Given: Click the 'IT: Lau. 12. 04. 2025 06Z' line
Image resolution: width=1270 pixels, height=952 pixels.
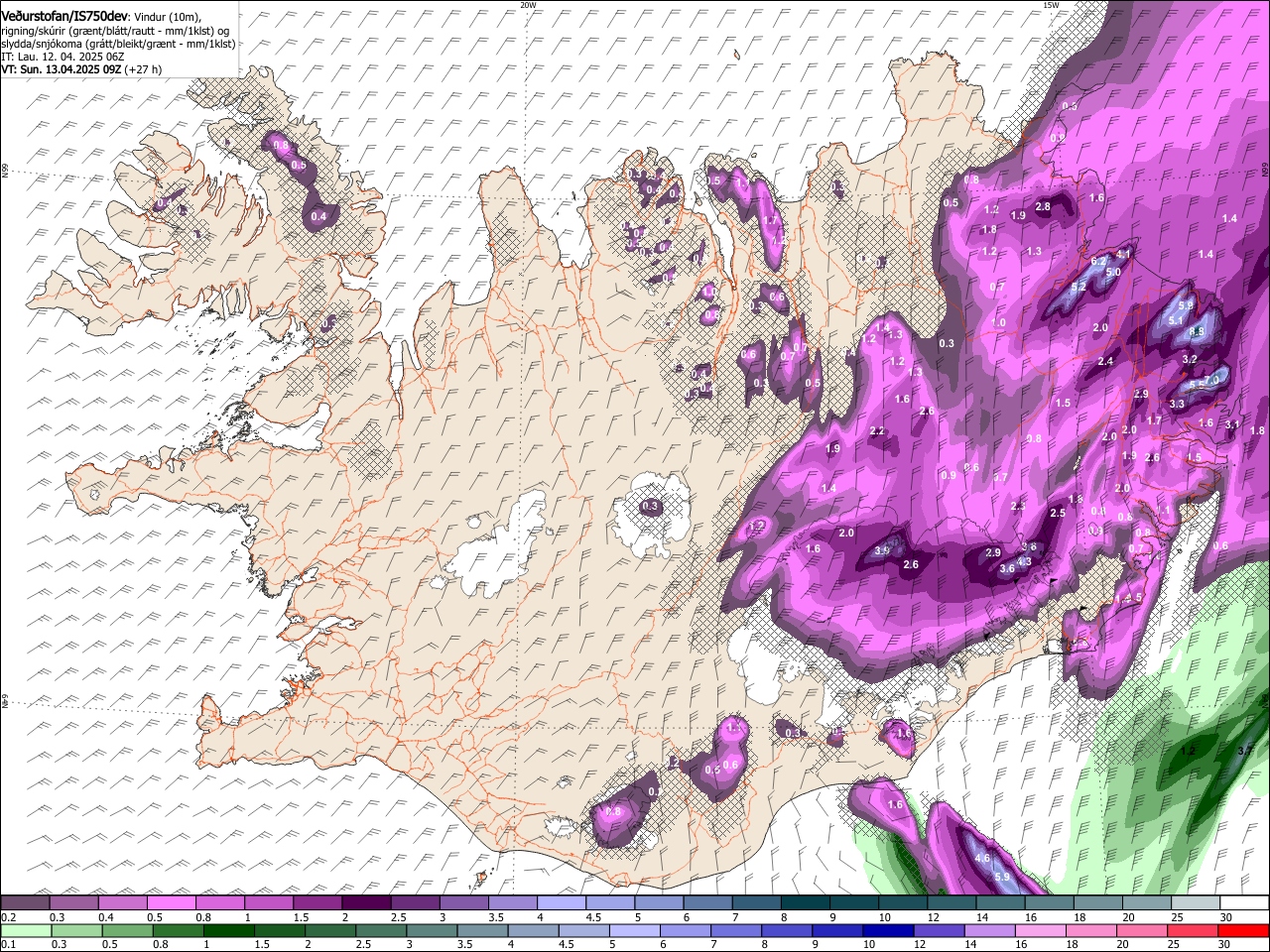Looking at the screenshot, I should [63, 57].
